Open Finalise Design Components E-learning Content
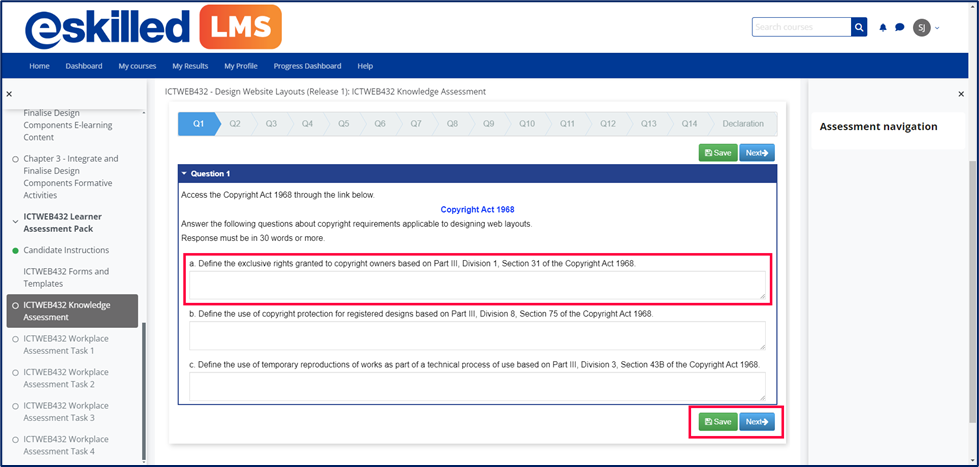This screenshot has width=979, height=467. pyautogui.click(x=67, y=125)
